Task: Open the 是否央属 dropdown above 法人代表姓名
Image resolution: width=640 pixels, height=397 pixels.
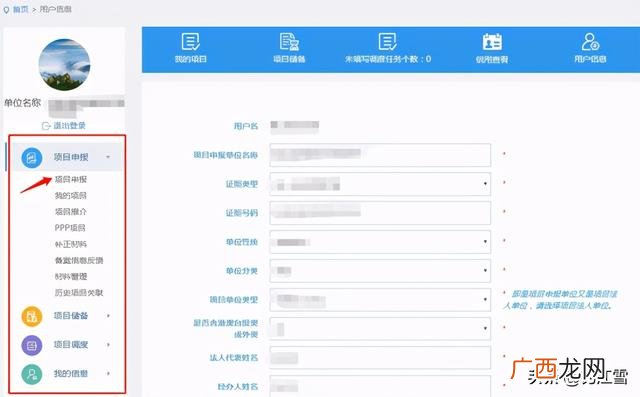Action: (380, 329)
